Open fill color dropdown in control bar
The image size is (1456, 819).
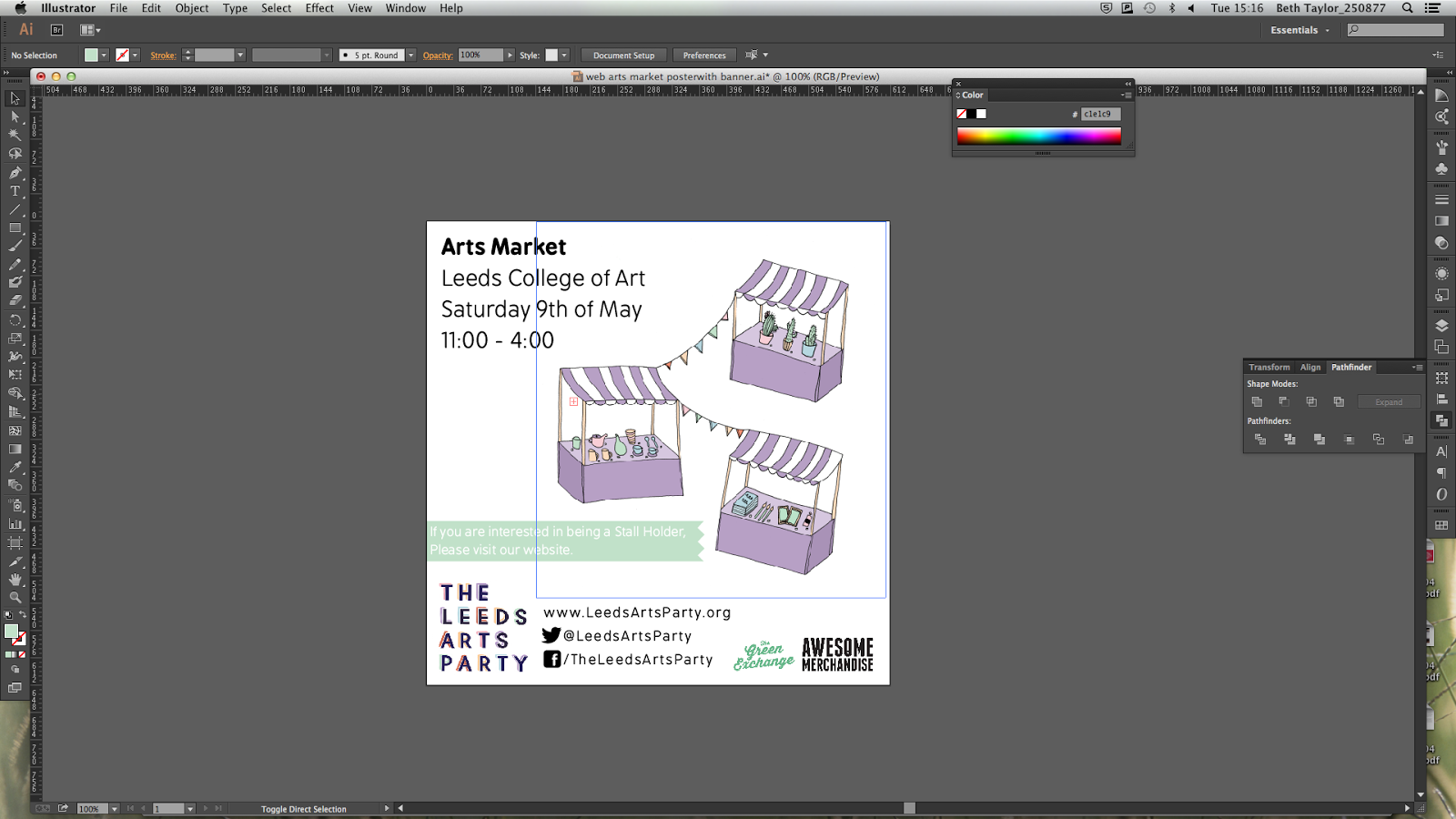pos(104,56)
